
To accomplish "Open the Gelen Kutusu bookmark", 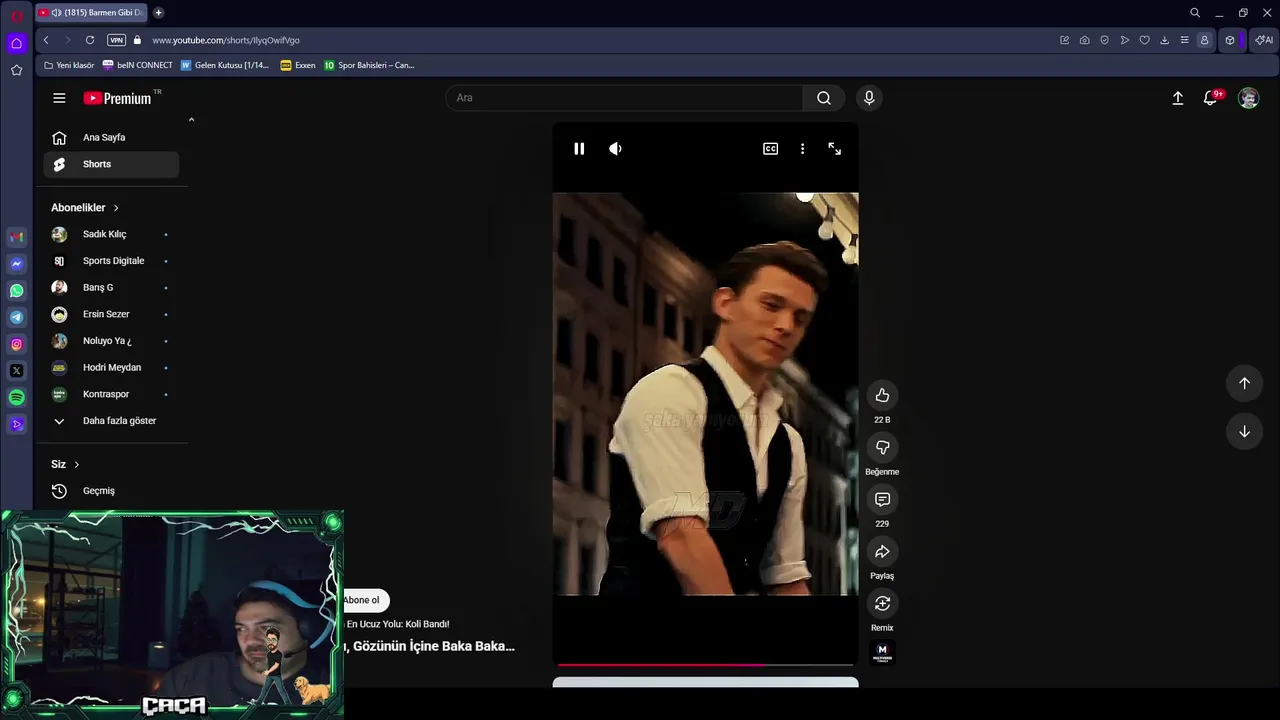I will 225,65.
